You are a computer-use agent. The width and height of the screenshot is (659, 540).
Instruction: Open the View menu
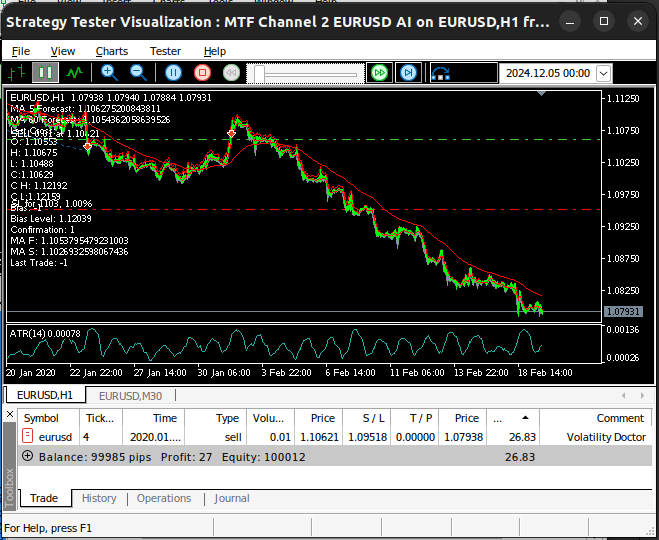[x=63, y=51]
